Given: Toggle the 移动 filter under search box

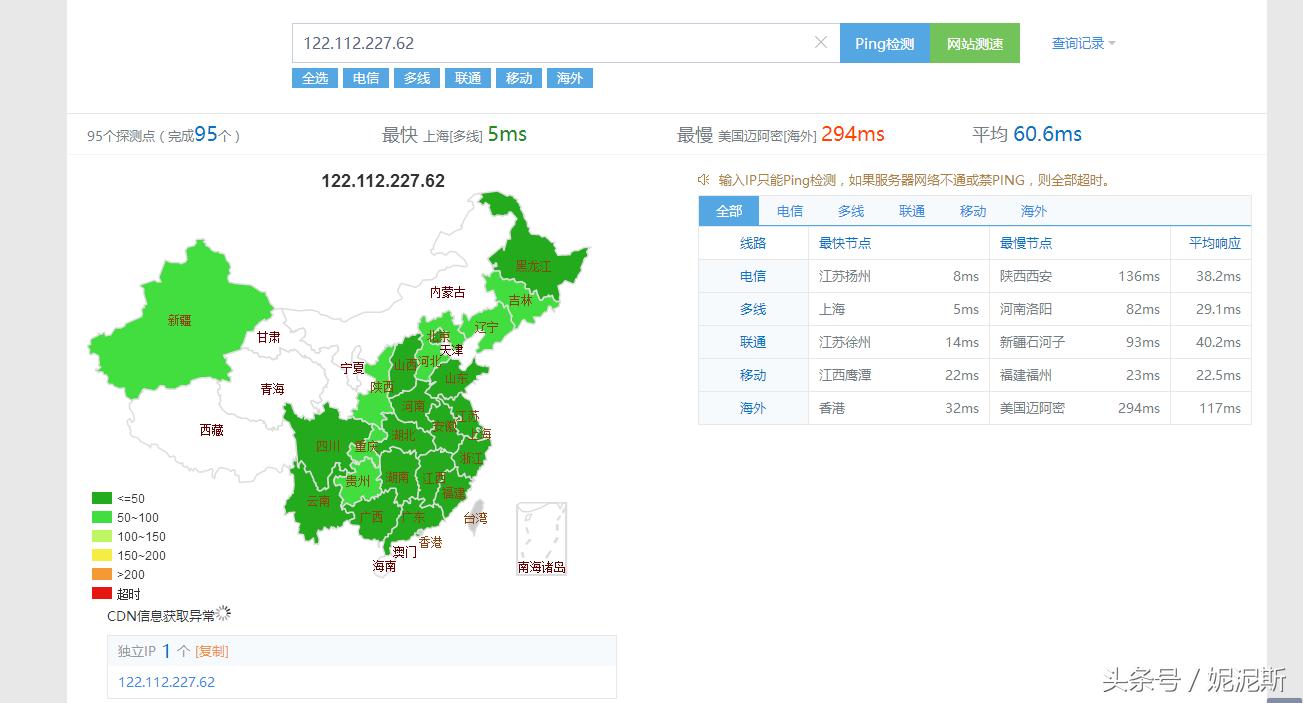Looking at the screenshot, I should pos(518,77).
